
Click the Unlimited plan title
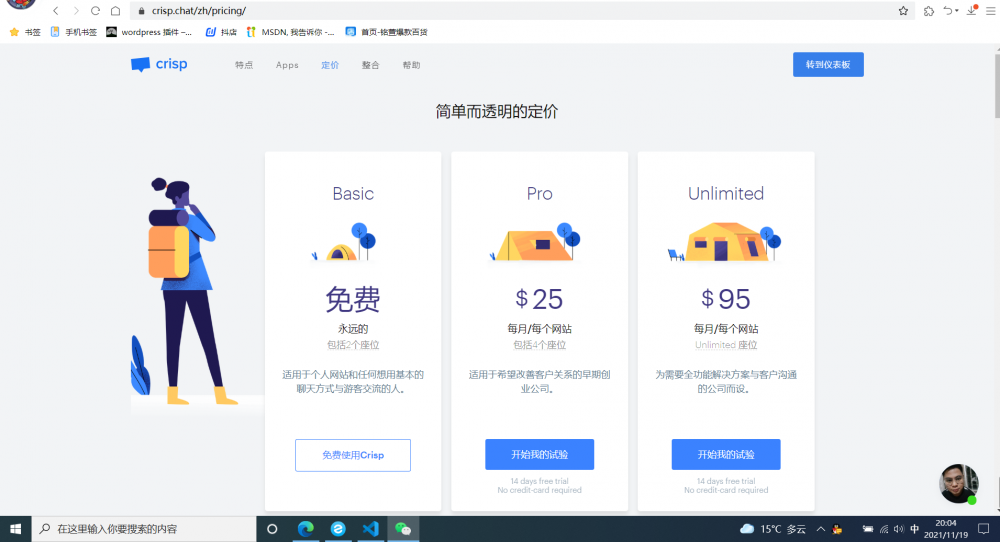(726, 193)
